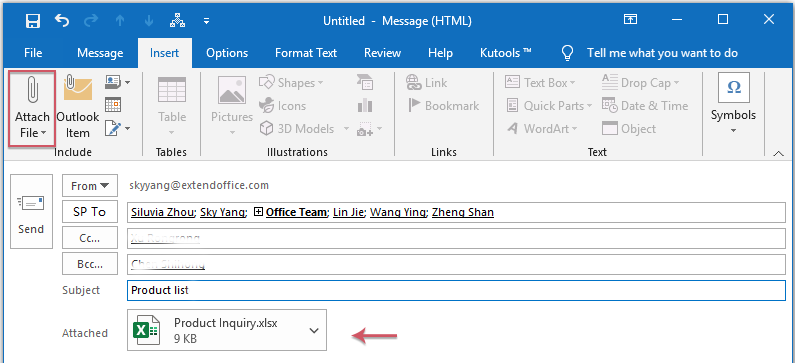Click the skyyang@extendoffice.com sender address
Image resolution: width=795 pixels, height=363 pixels.
click(x=199, y=186)
